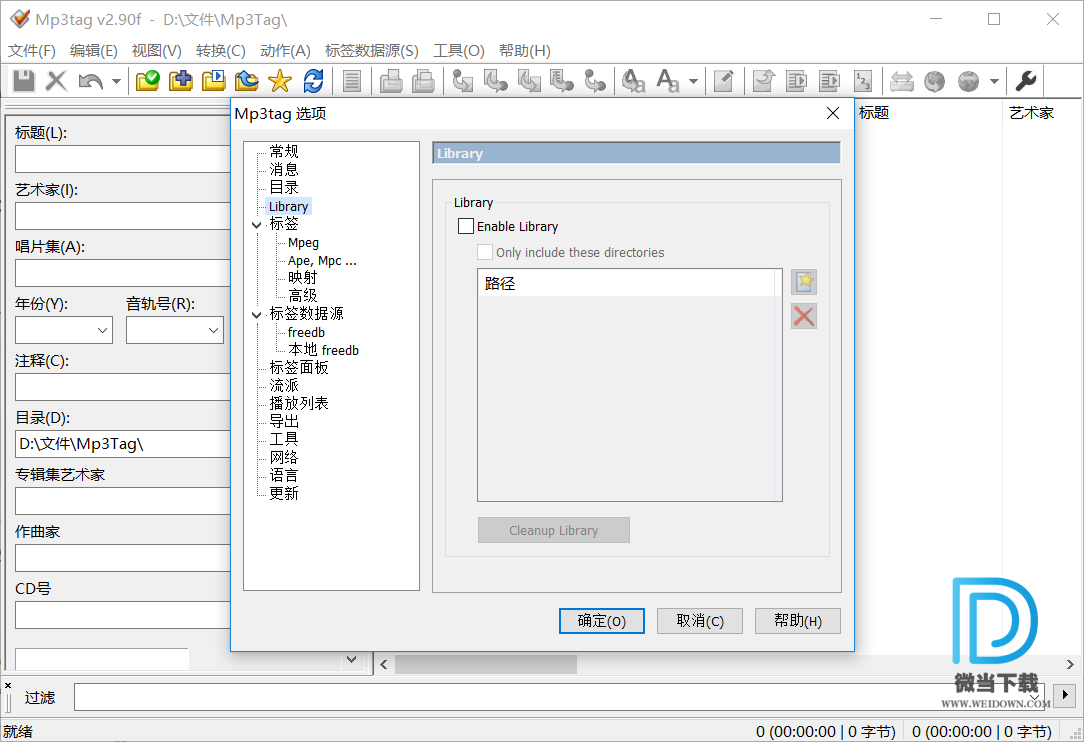This screenshot has width=1084, height=742.
Task: Click the 帮助(H) button in dialog
Action: coord(798,621)
